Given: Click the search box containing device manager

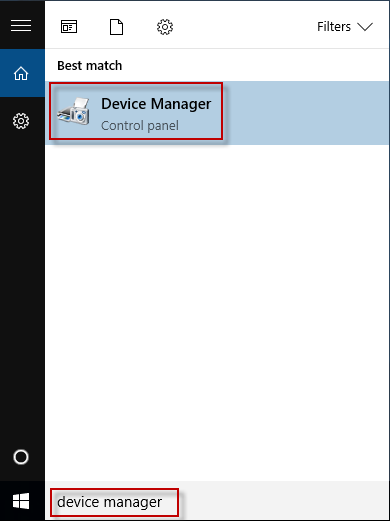Looking at the screenshot, I should 217,502.
